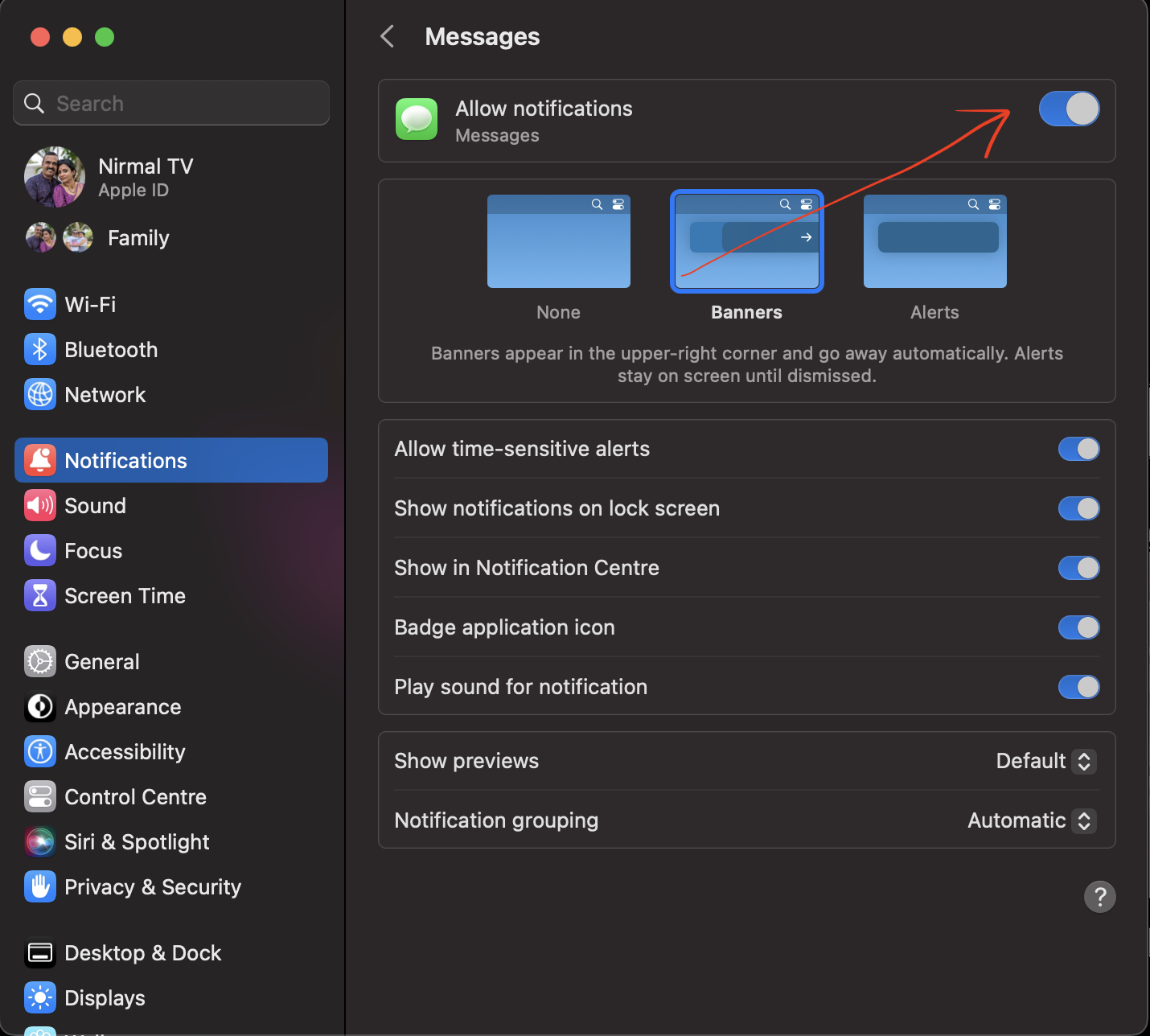Open Family sharing settings

click(171, 237)
